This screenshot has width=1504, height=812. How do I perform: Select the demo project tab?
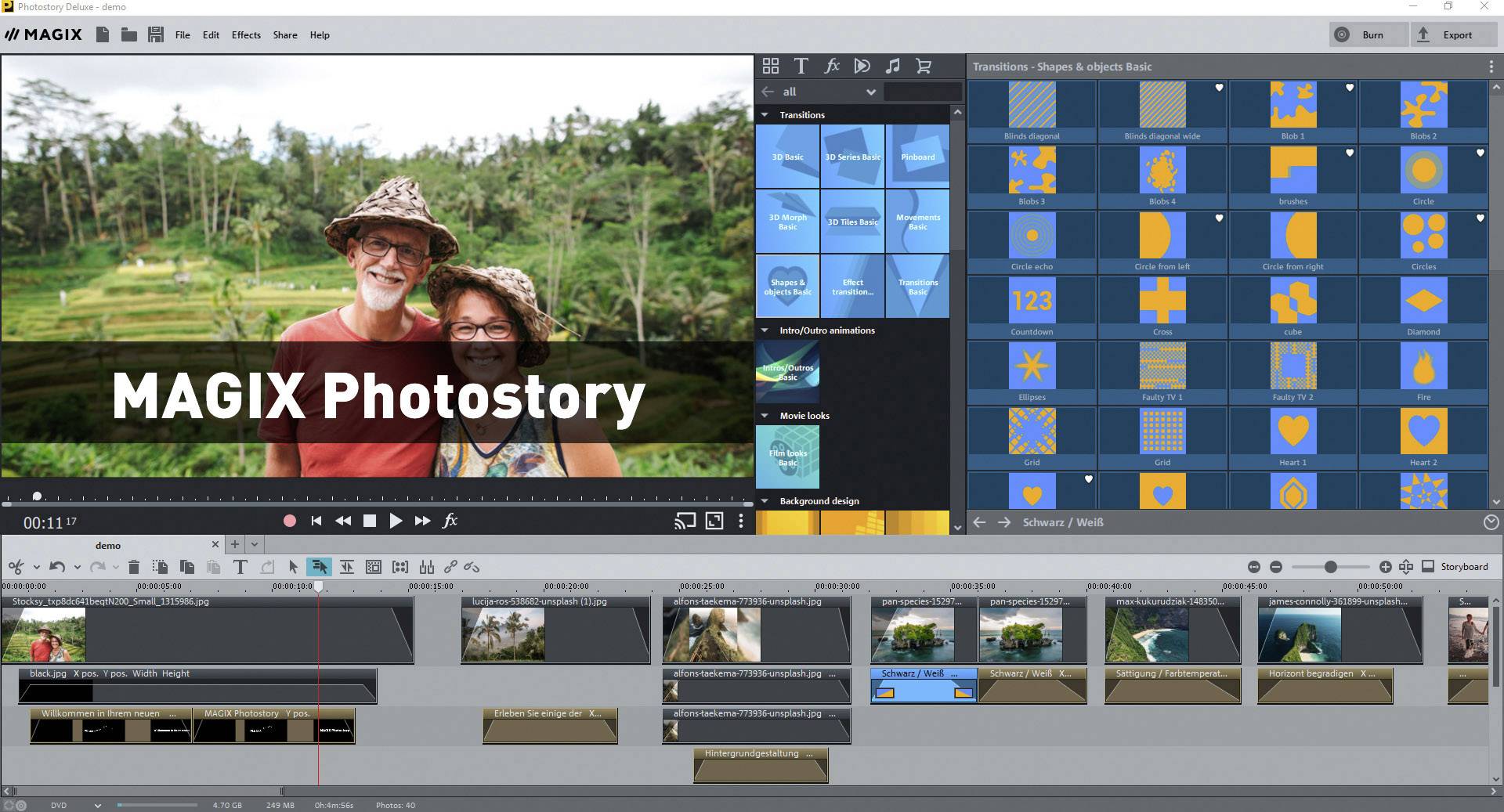coord(108,545)
